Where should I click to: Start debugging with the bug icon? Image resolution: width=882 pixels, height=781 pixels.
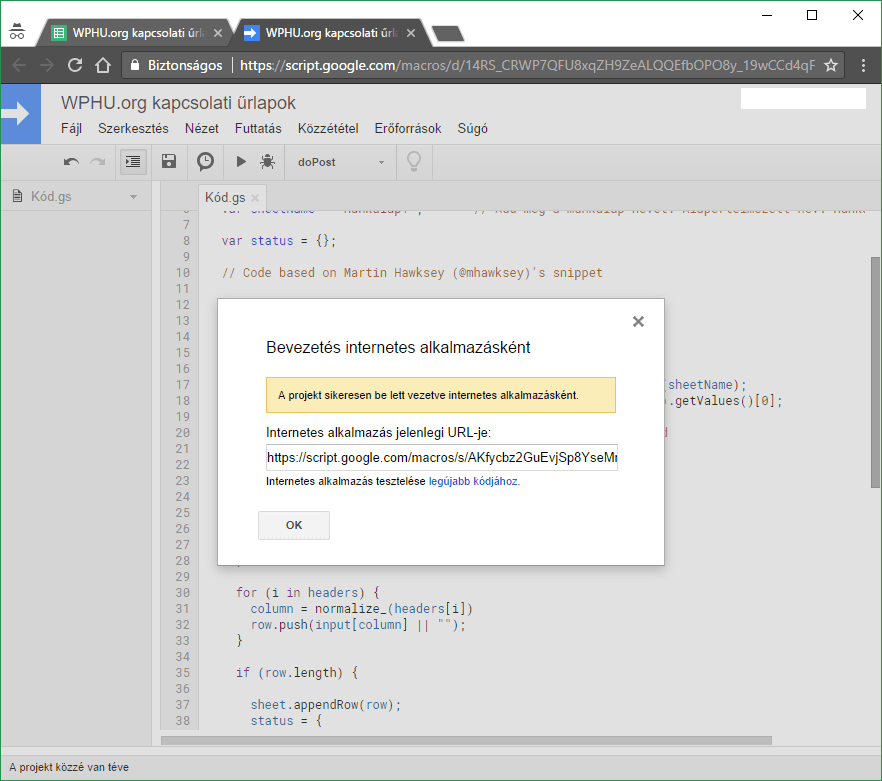coord(267,161)
